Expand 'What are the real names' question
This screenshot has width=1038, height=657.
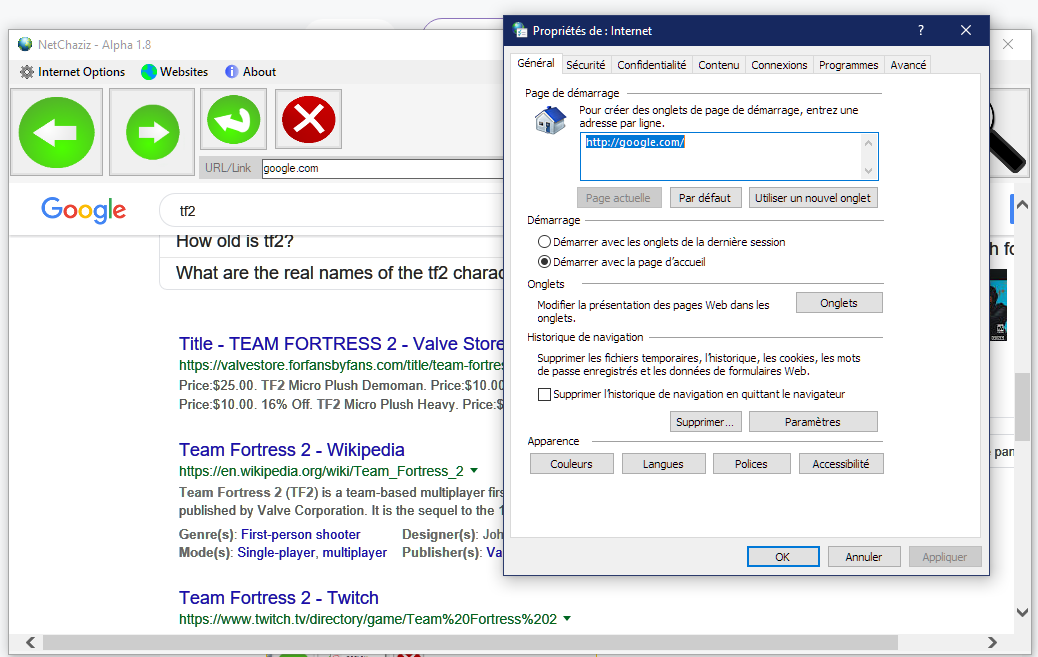[331, 273]
